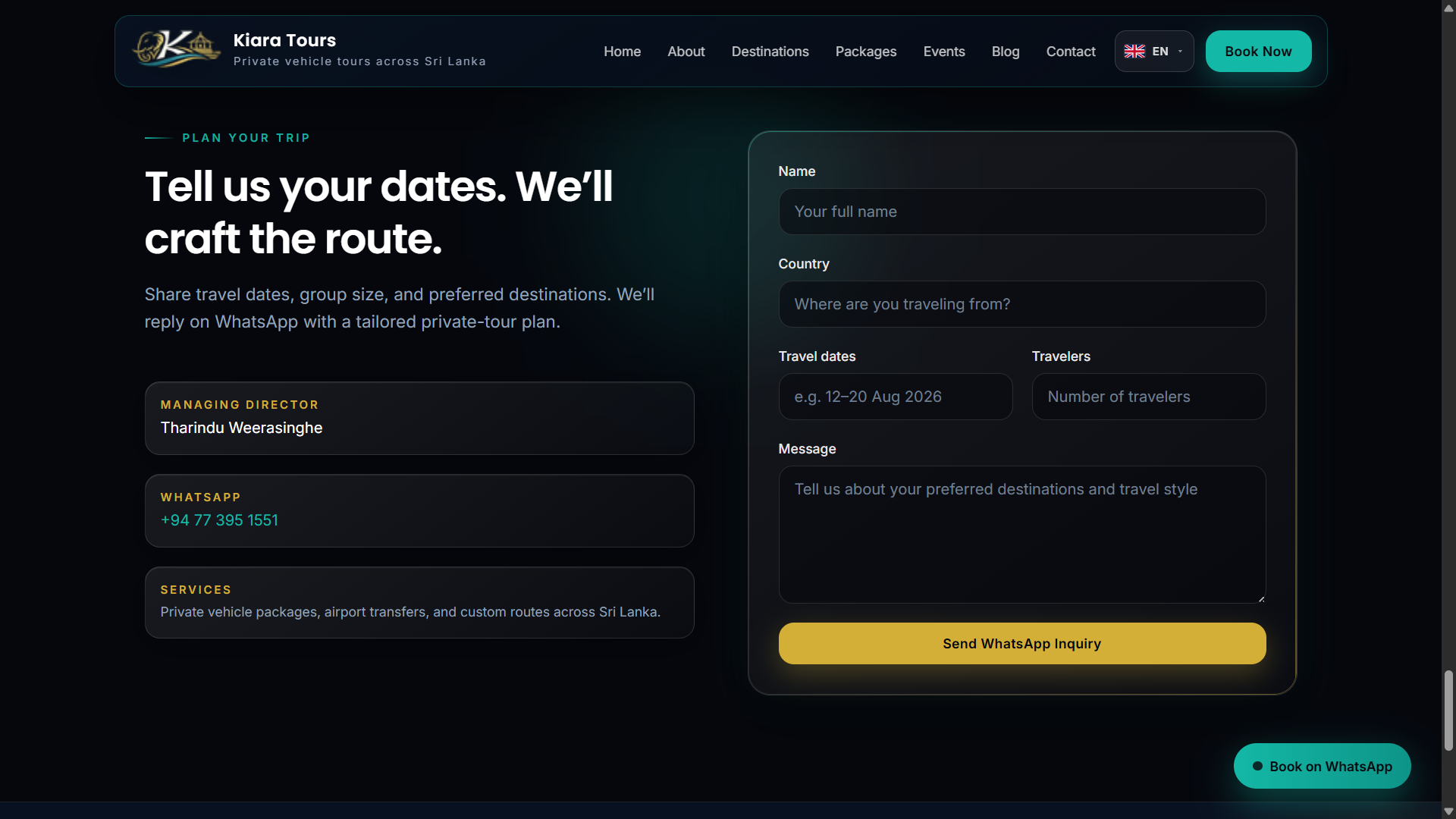This screenshot has height=819, width=1456.
Task: Open the Events page
Action: pos(943,52)
